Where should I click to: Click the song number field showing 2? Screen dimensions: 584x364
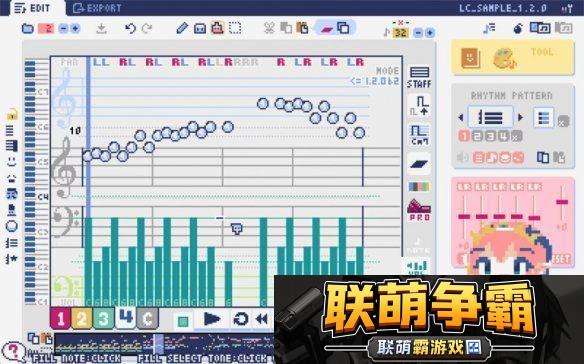46,28
